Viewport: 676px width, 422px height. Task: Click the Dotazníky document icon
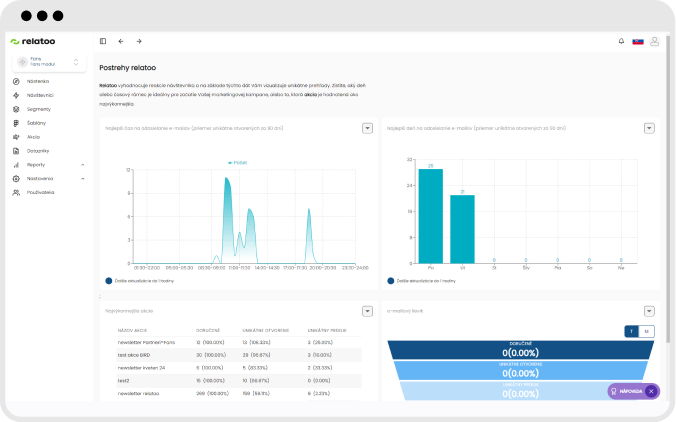[16, 151]
